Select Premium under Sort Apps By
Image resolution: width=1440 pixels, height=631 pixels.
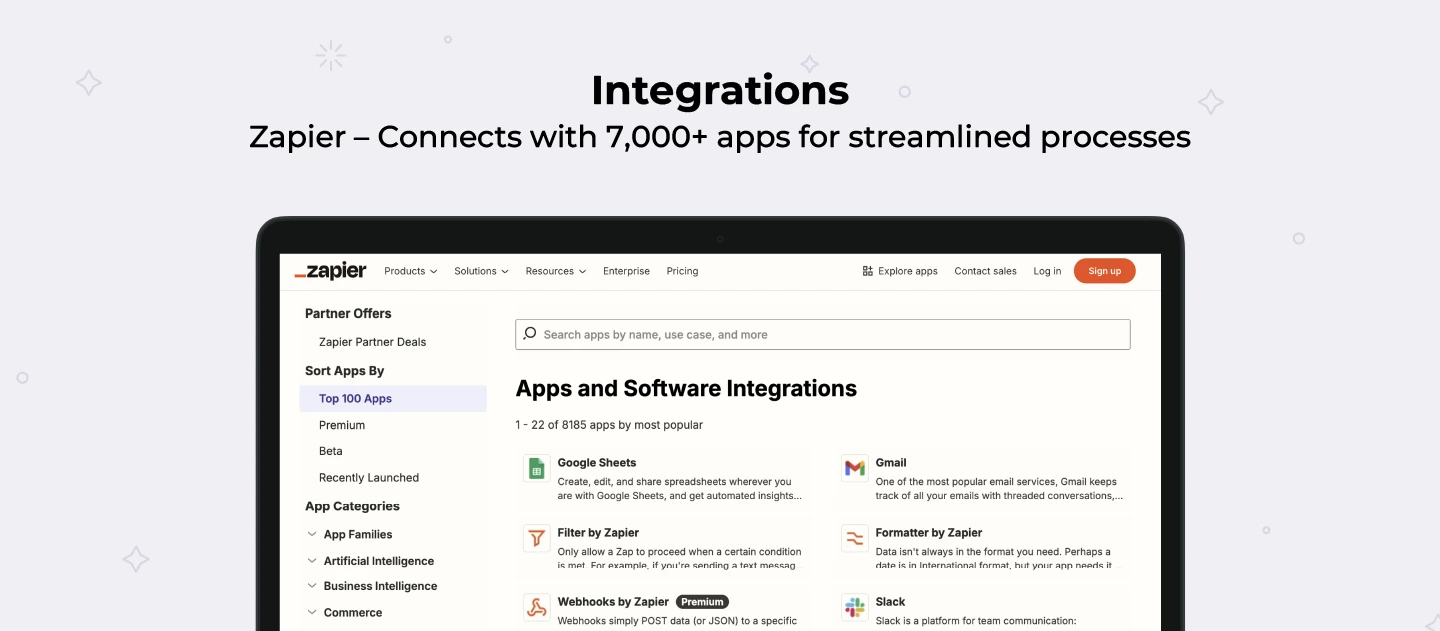point(342,424)
